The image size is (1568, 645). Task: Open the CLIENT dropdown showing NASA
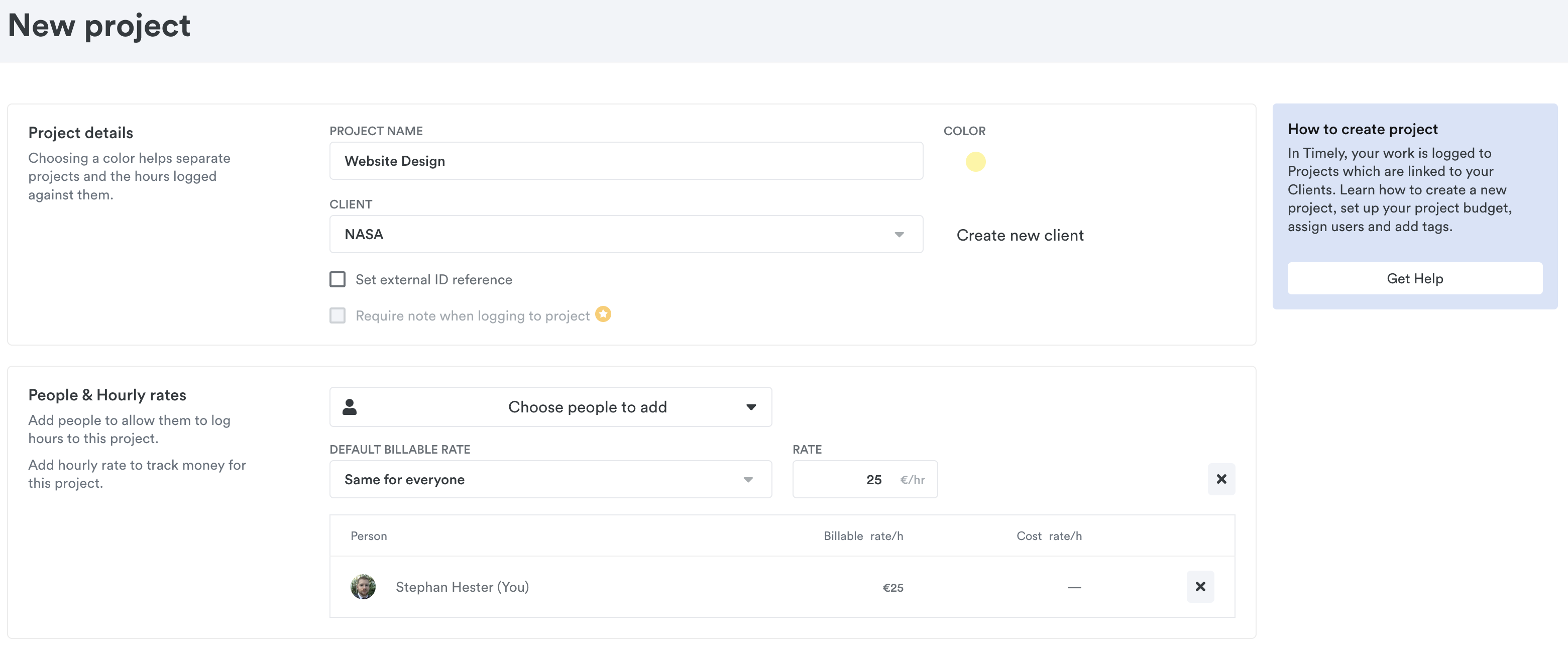(x=626, y=234)
